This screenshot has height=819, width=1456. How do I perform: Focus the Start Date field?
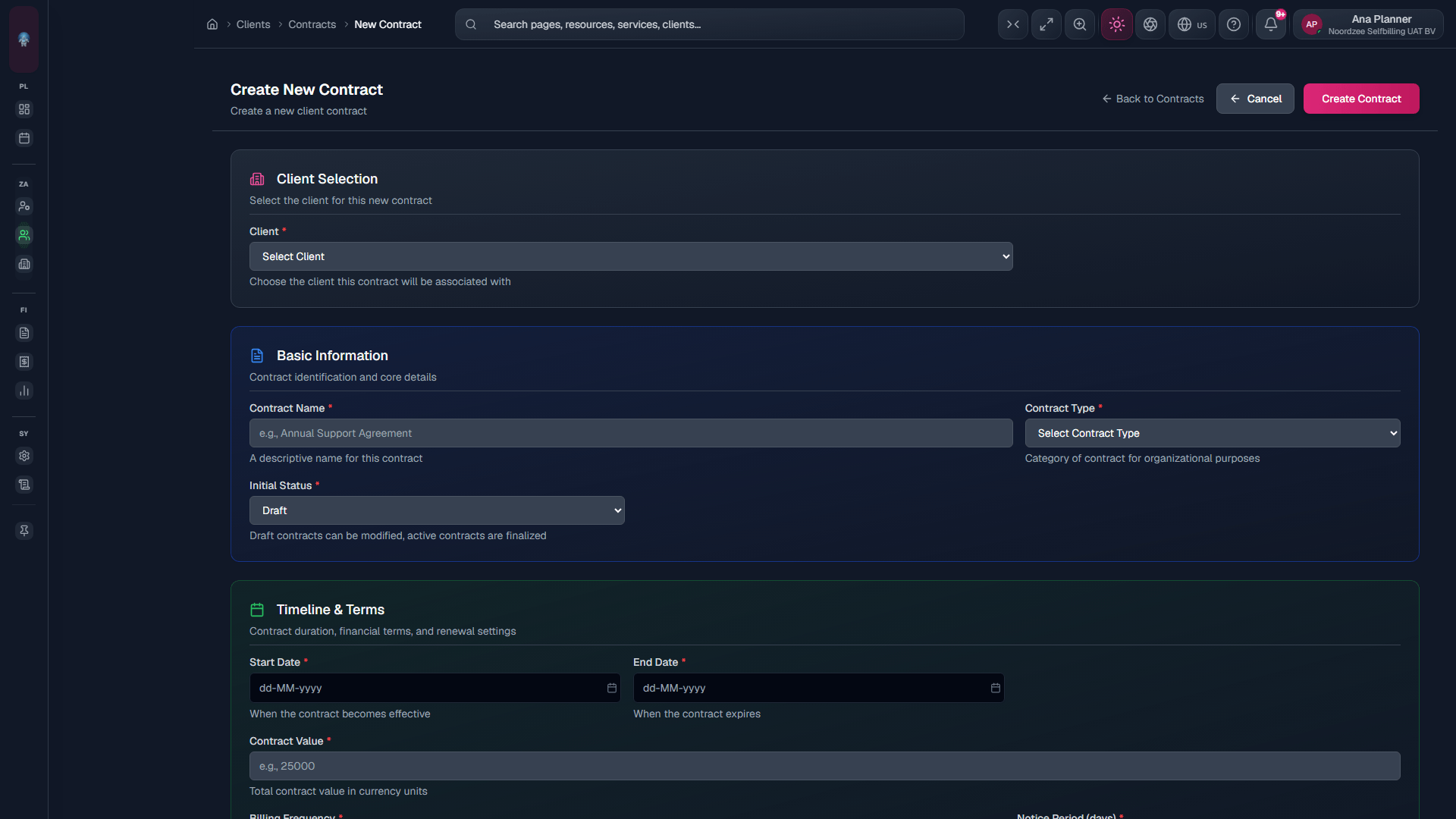pos(435,688)
